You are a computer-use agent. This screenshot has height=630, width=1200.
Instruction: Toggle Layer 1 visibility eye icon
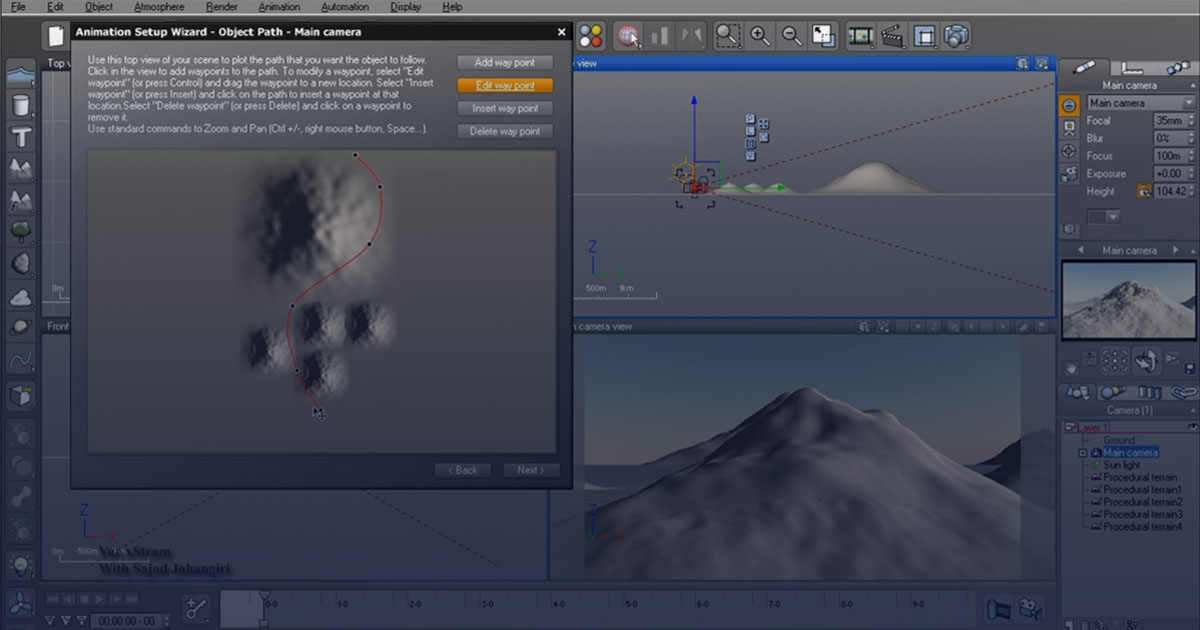(1192, 428)
